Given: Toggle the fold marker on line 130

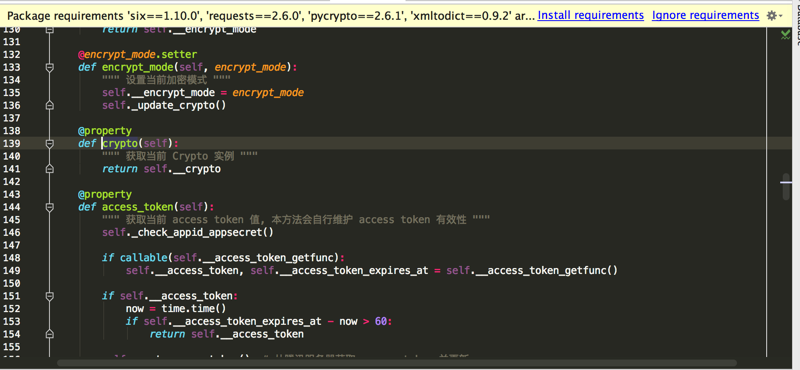Looking at the screenshot, I should click(x=49, y=30).
